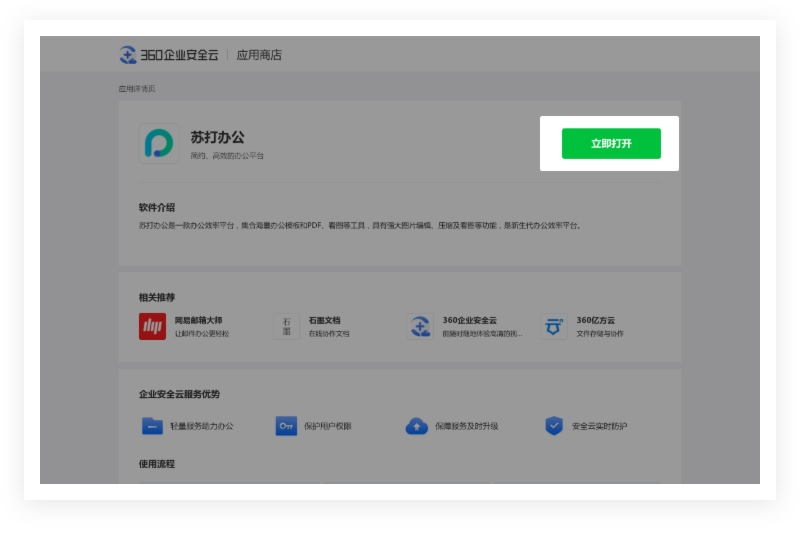Click the folder icon for 轻量服务助力办公
The width and height of the screenshot is (800, 540).
click(x=152, y=426)
